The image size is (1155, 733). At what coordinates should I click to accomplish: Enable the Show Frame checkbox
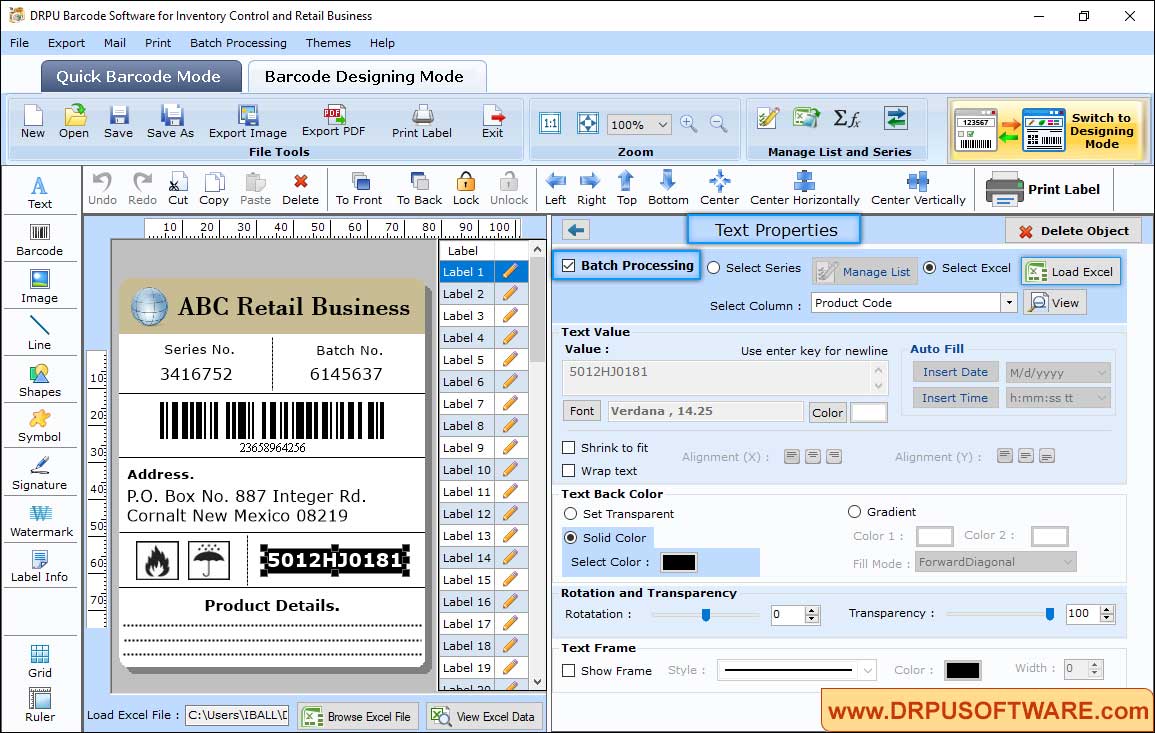(569, 671)
